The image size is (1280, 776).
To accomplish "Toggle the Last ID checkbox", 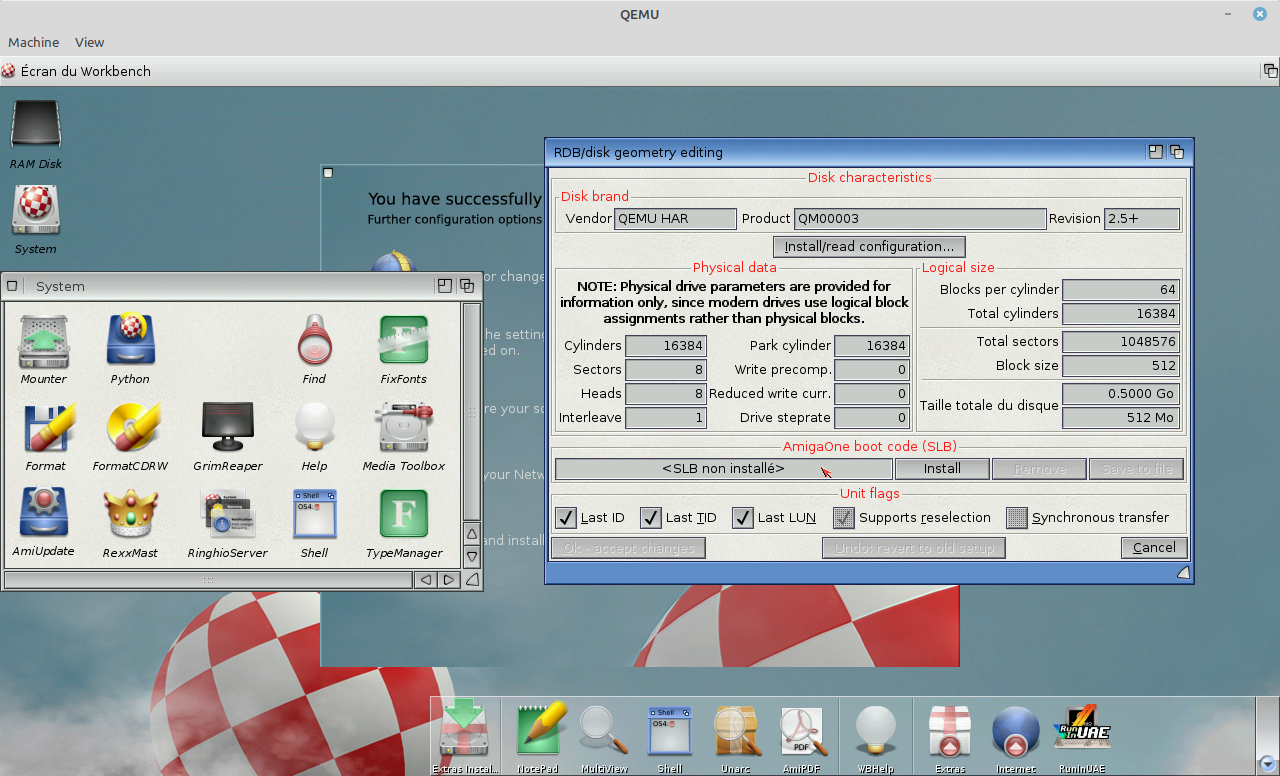I will click(565, 517).
